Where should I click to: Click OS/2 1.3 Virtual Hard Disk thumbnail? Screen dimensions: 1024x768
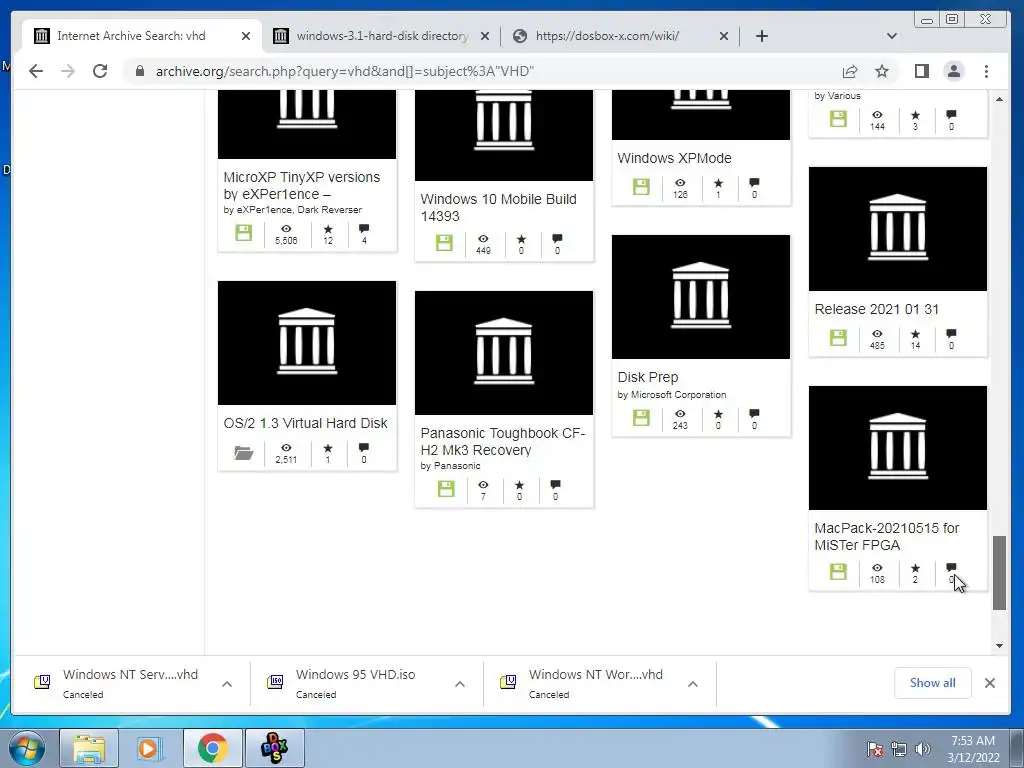click(307, 343)
